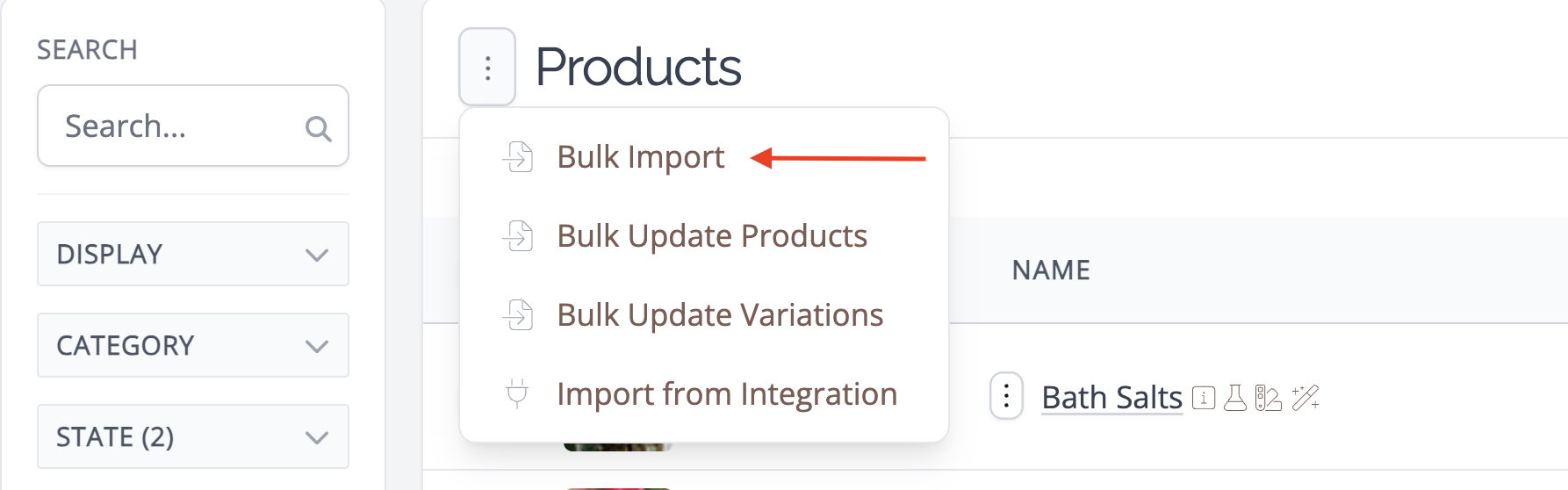Click the info icon beside Bath Salts
The width and height of the screenshot is (1568, 490).
[x=1204, y=398]
